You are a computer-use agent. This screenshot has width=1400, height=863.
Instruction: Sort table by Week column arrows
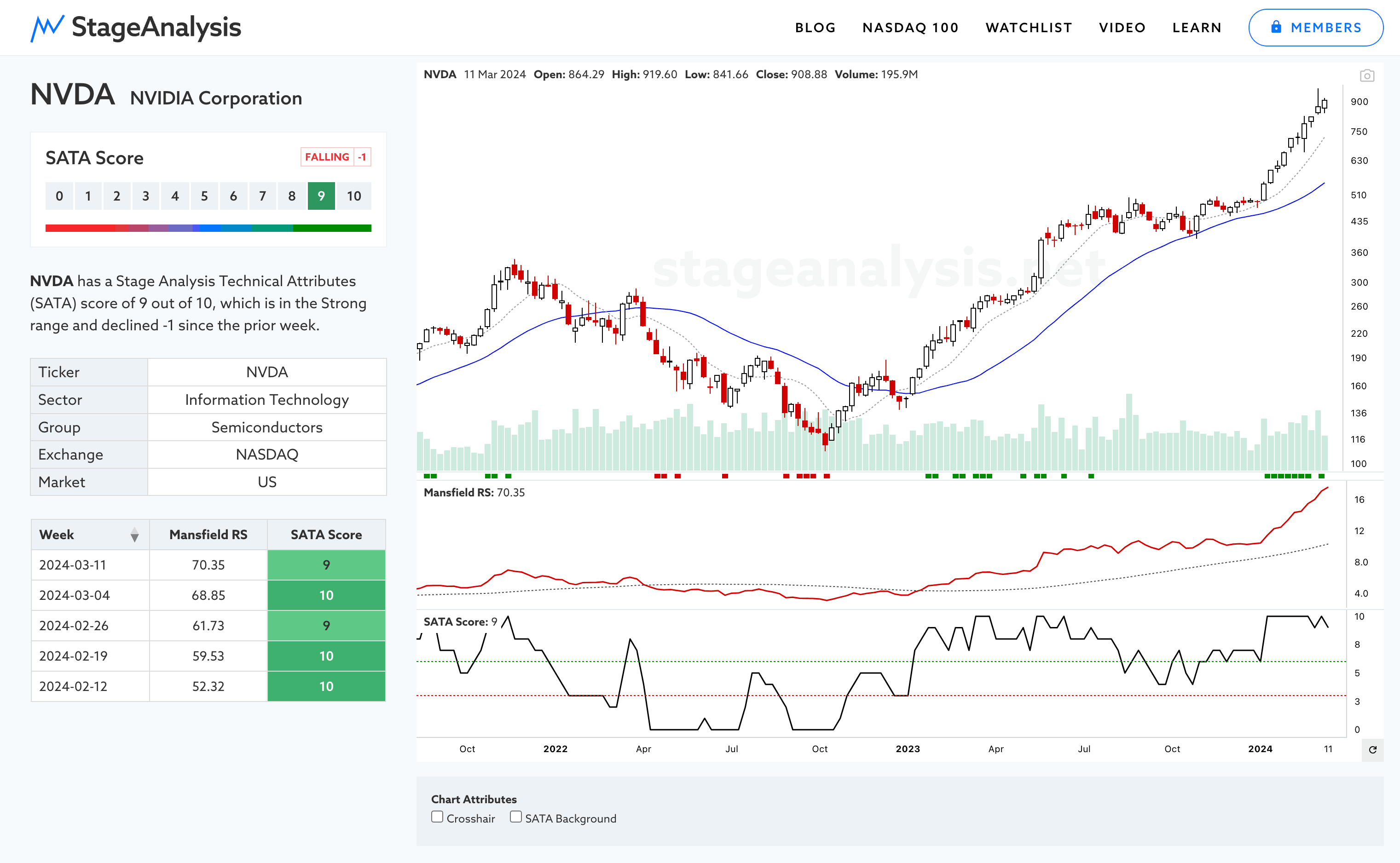(x=134, y=535)
